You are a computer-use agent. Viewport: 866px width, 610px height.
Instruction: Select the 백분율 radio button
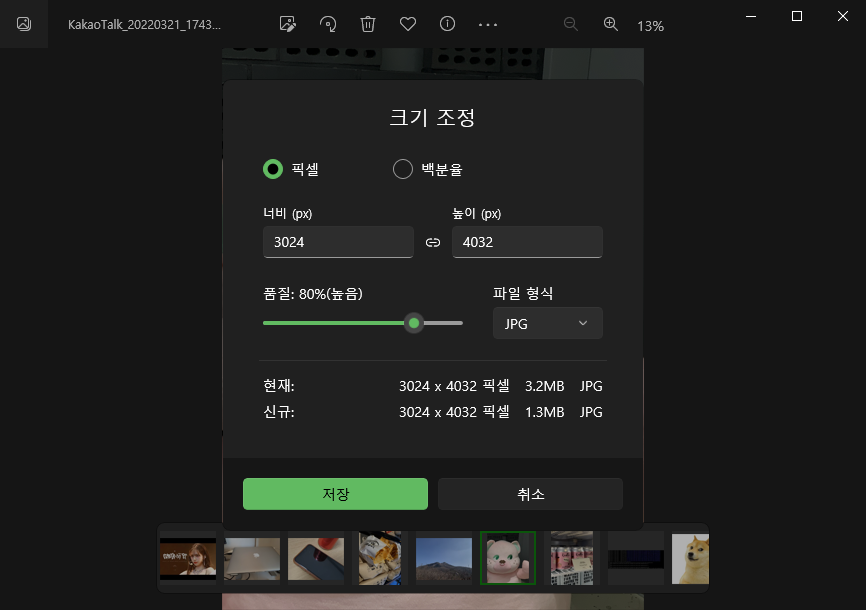click(403, 169)
